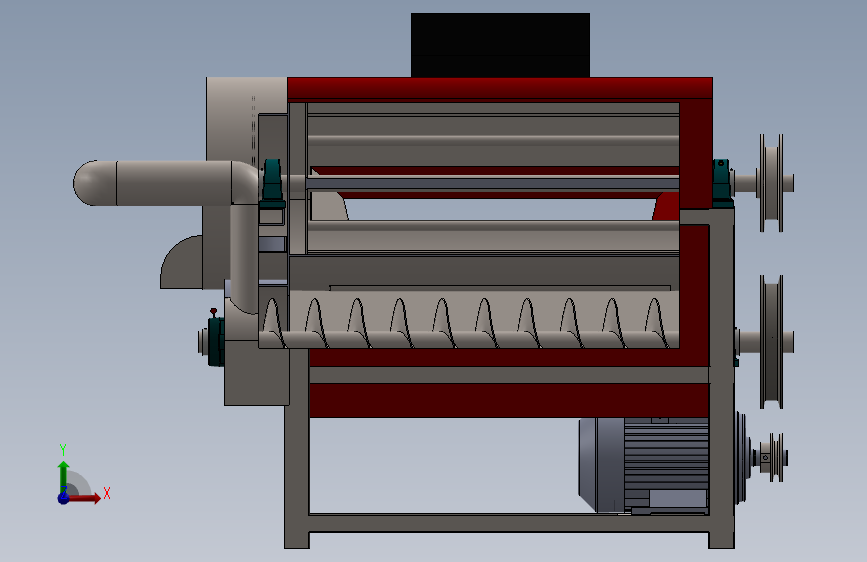Viewport: 867px width, 562px height.
Task: Select the bottom horizontal frame beam
Action: 509,523
